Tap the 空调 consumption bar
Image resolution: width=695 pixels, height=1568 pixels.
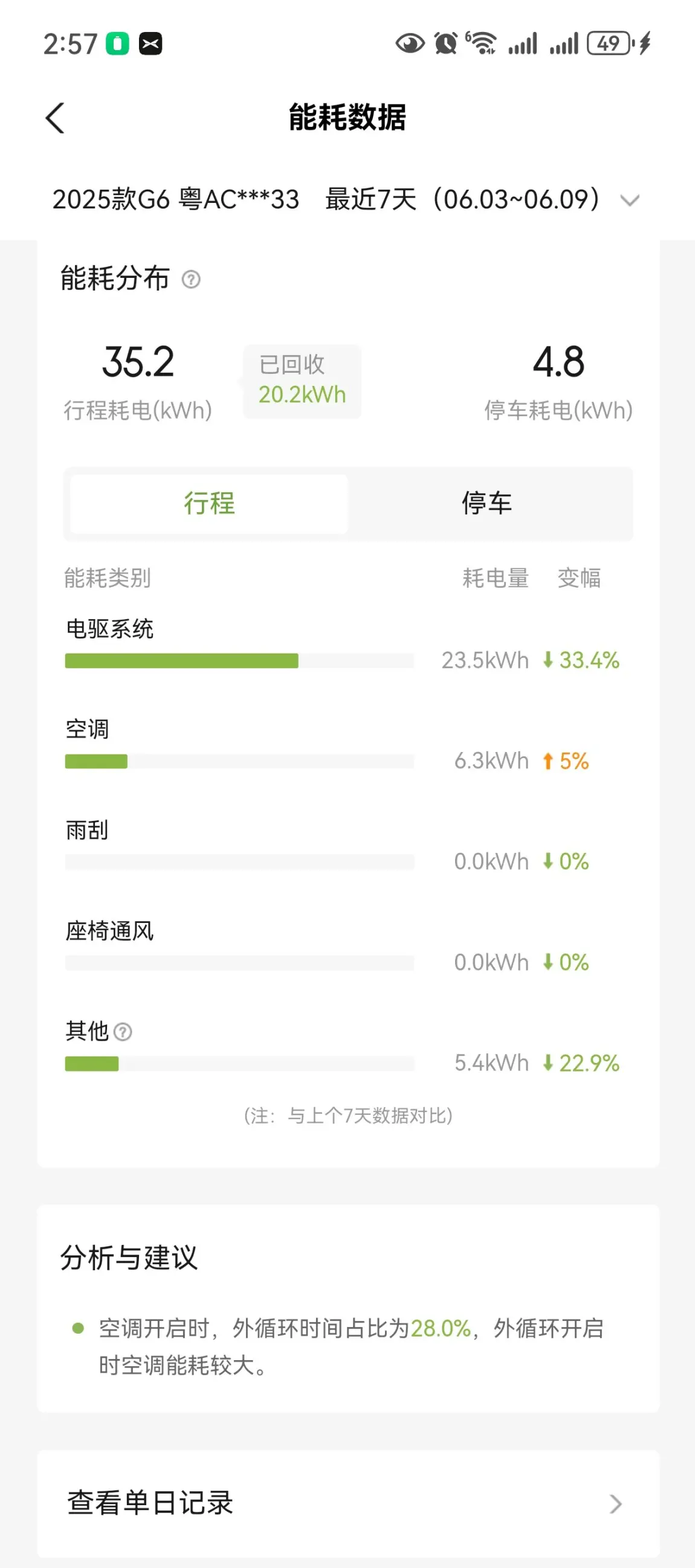pos(239,762)
